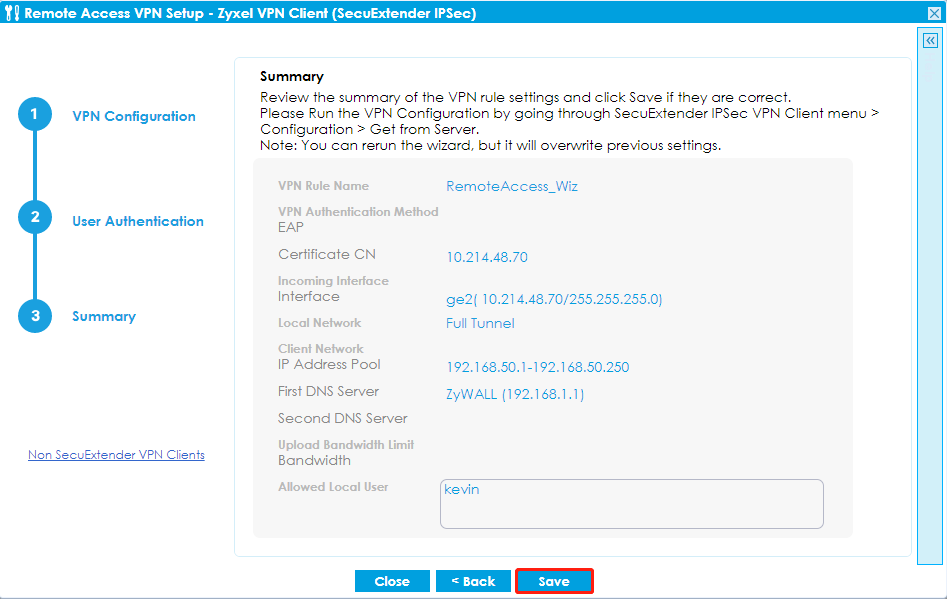Image resolution: width=947 pixels, height=599 pixels.
Task: Click the IP Address Pool label
Action: pyautogui.click(x=329, y=364)
